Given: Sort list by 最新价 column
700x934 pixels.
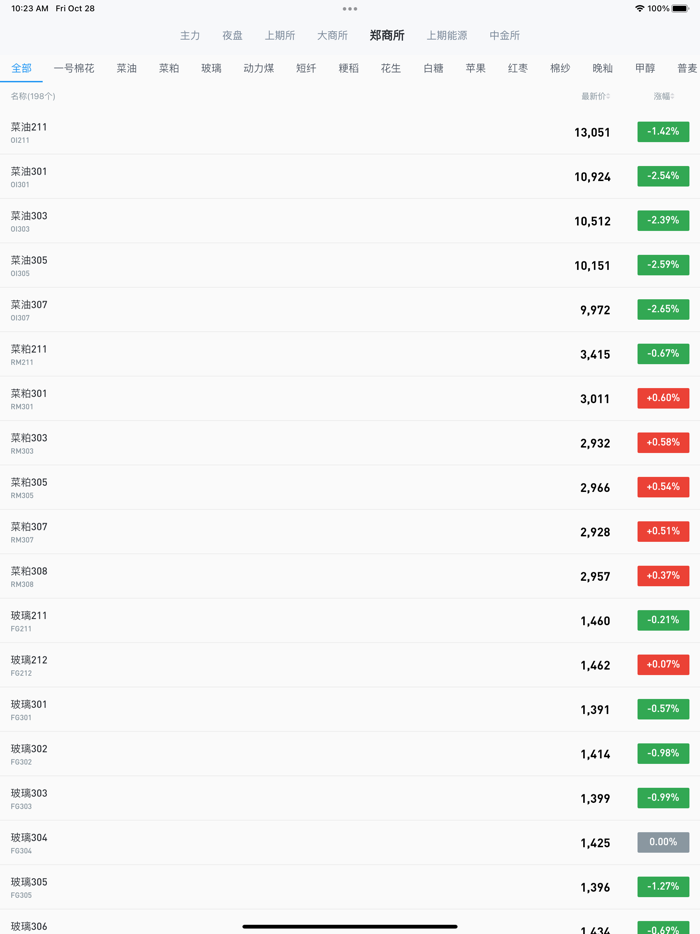Looking at the screenshot, I should (x=595, y=97).
